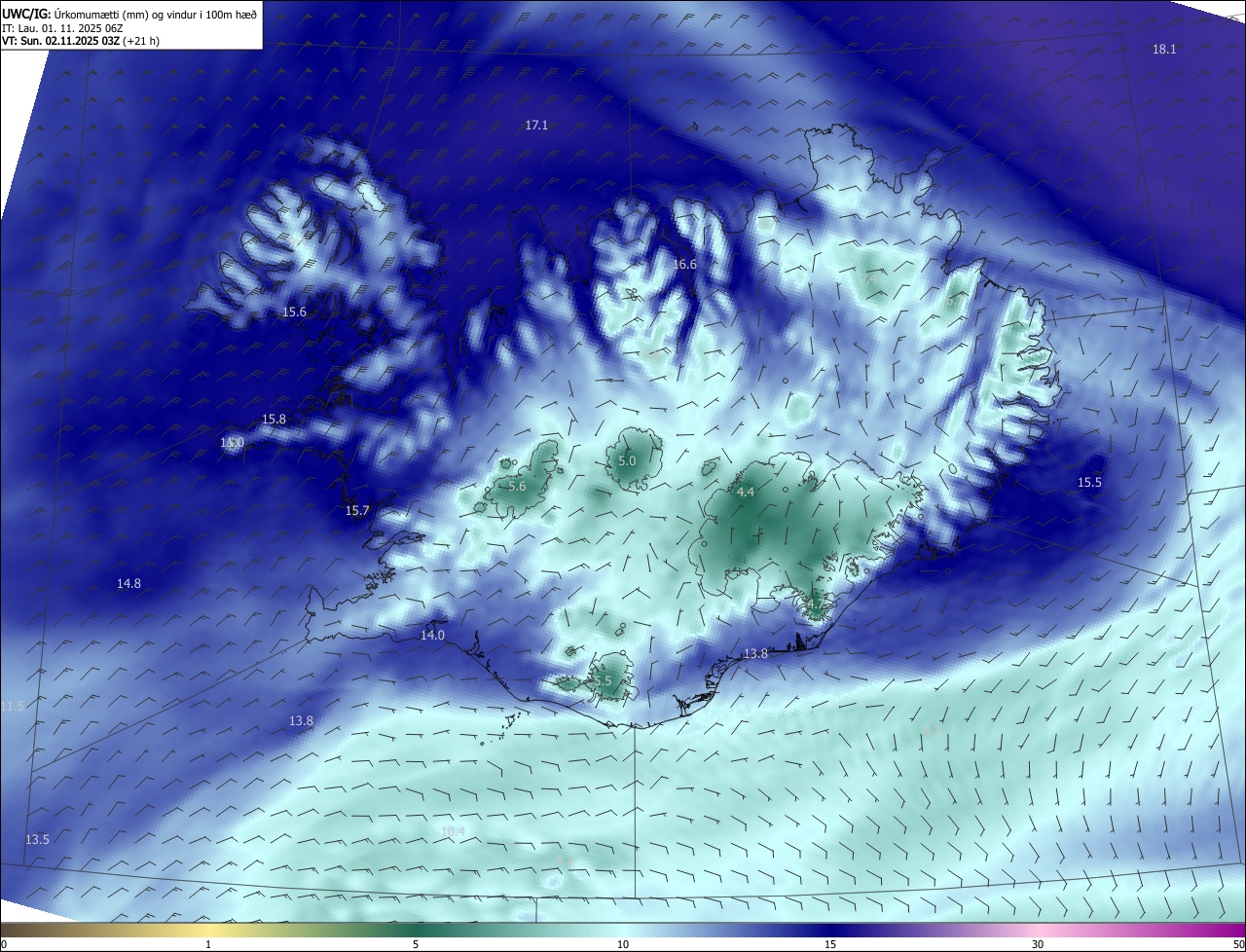Image resolution: width=1246 pixels, height=952 pixels.
Task: Click the 13.5 value label on the map
Action: [37, 840]
